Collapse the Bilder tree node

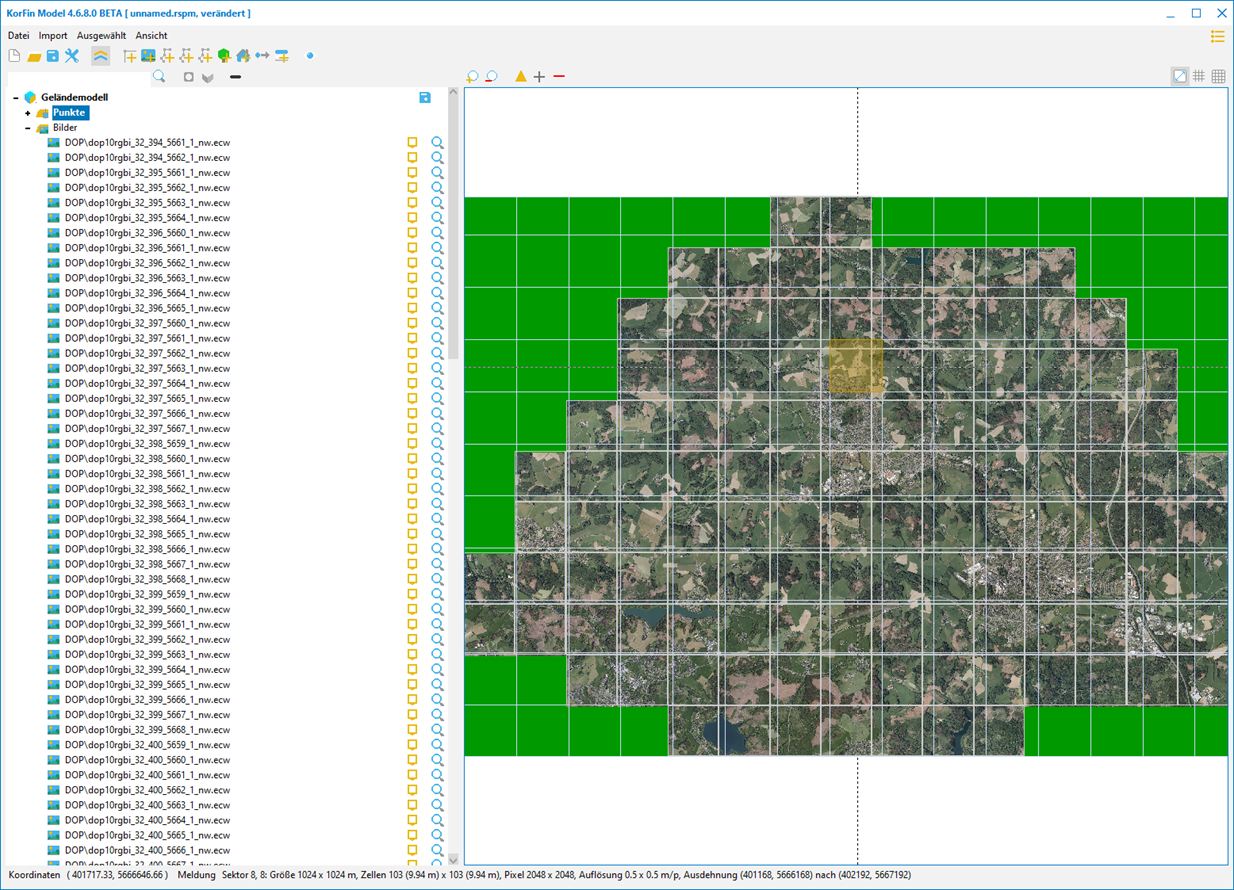click(x=28, y=128)
